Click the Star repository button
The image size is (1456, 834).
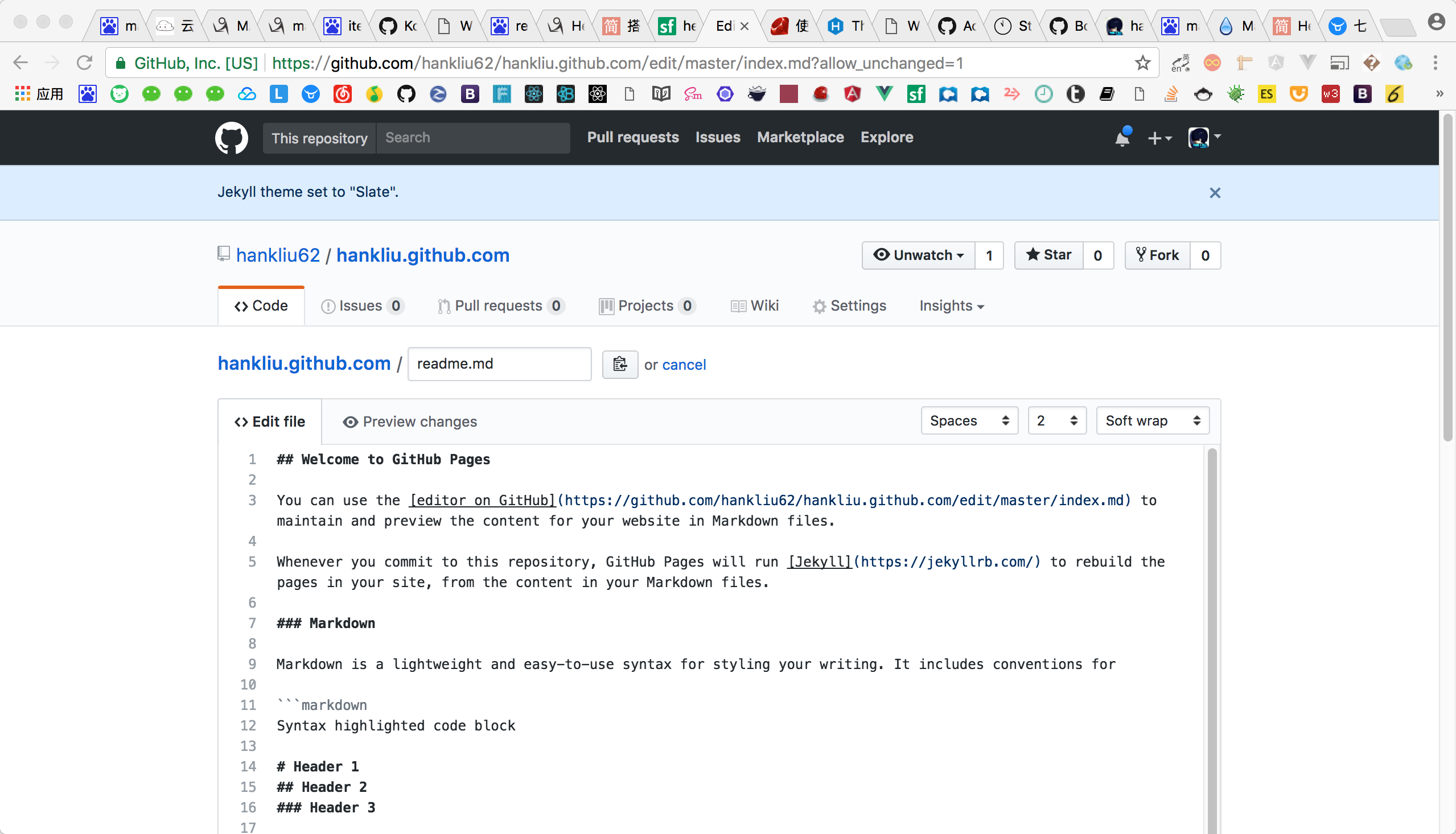[1048, 255]
